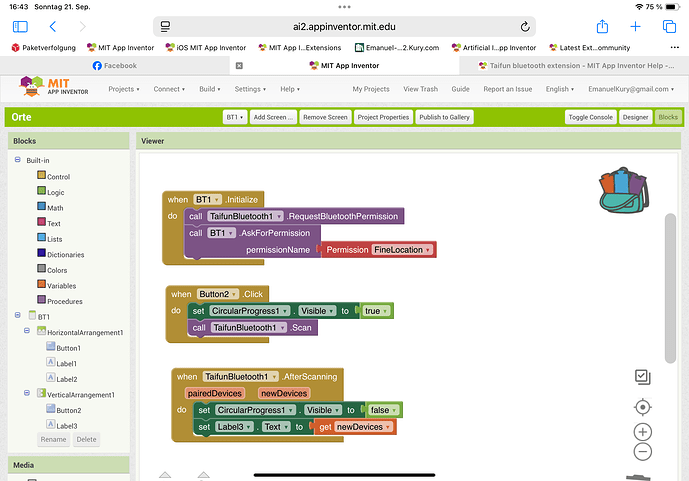This screenshot has height=481, width=689.
Task: Select the Control blocks category
Action: tap(58, 176)
